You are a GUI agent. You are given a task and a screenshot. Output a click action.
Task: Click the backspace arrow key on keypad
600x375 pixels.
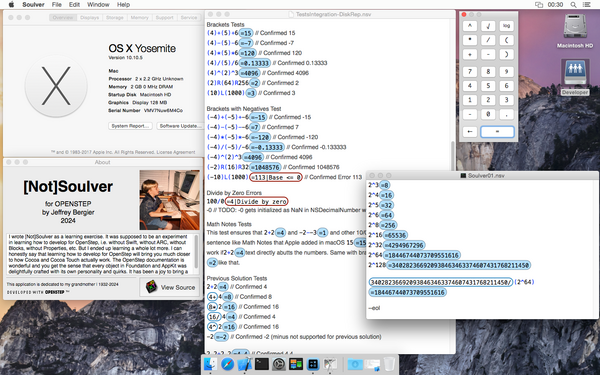[470, 132]
